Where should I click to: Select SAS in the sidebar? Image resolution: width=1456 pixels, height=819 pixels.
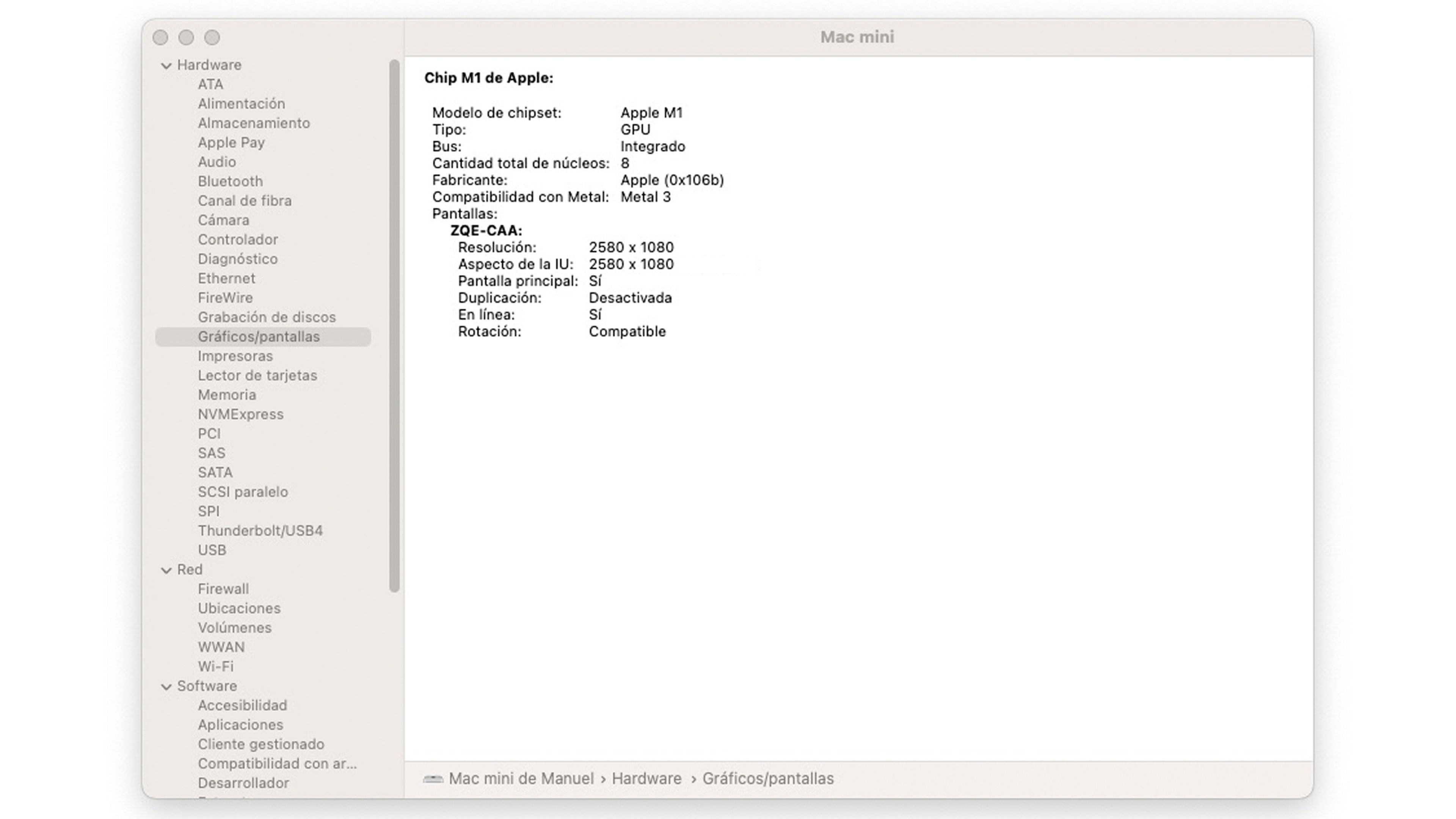click(212, 453)
